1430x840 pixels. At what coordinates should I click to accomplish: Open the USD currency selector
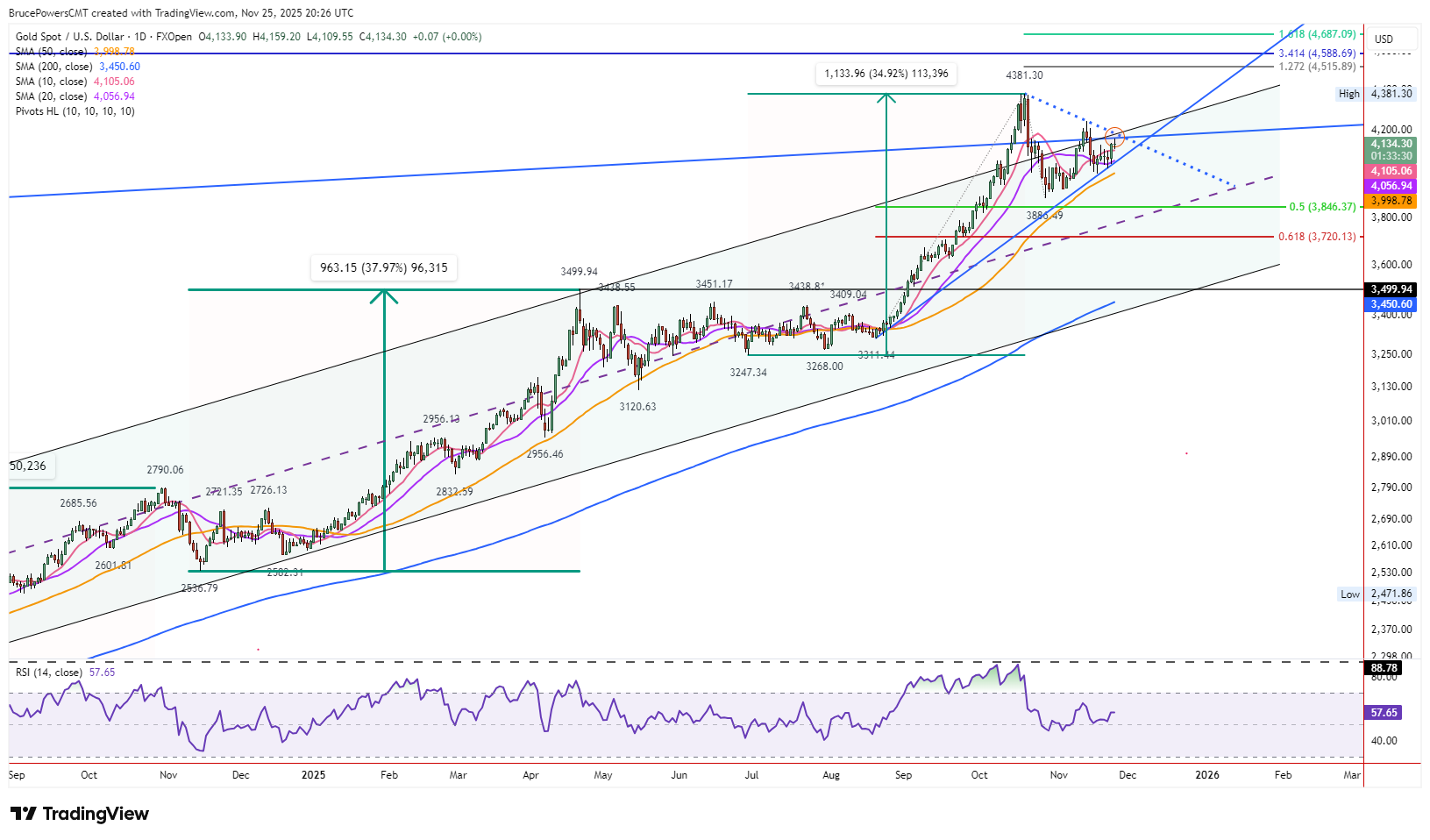point(1392,39)
